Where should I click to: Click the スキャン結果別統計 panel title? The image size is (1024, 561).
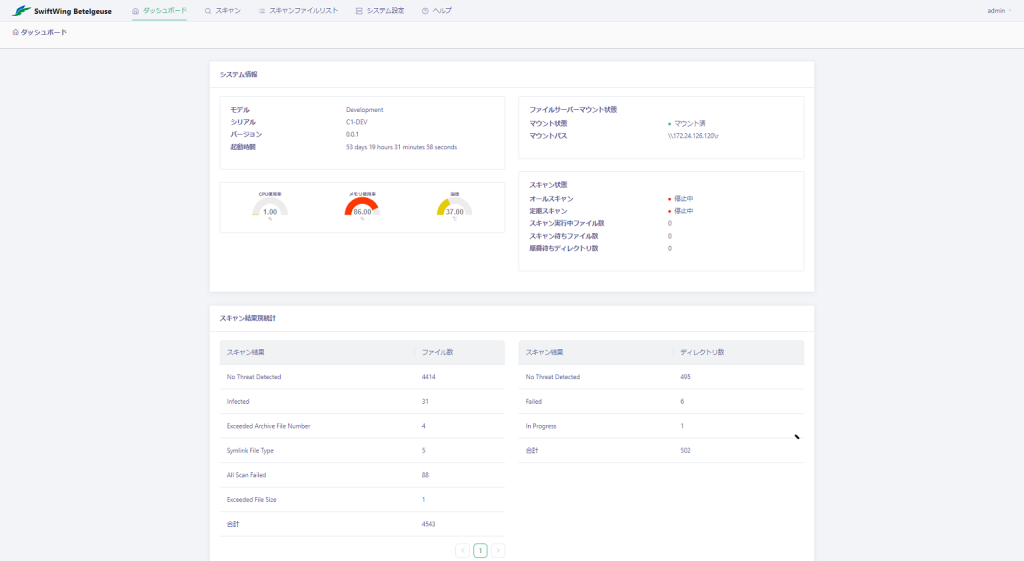coord(248,318)
